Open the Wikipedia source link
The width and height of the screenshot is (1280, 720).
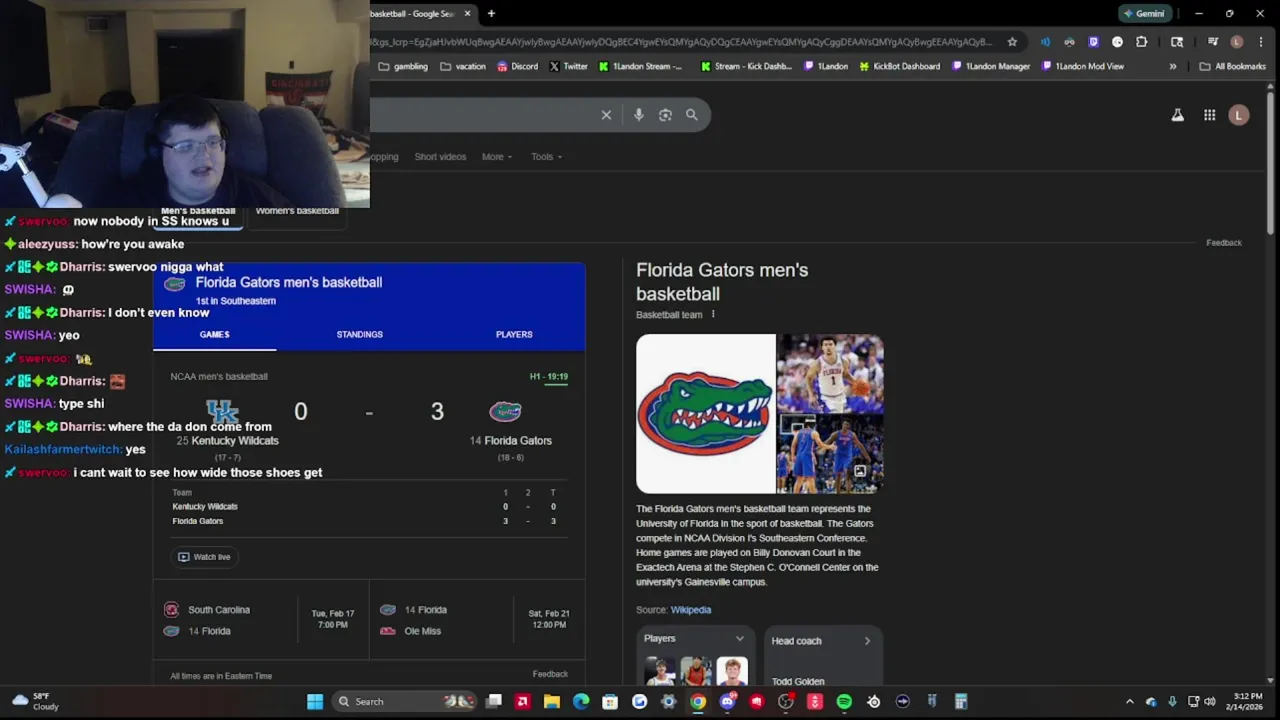click(691, 610)
